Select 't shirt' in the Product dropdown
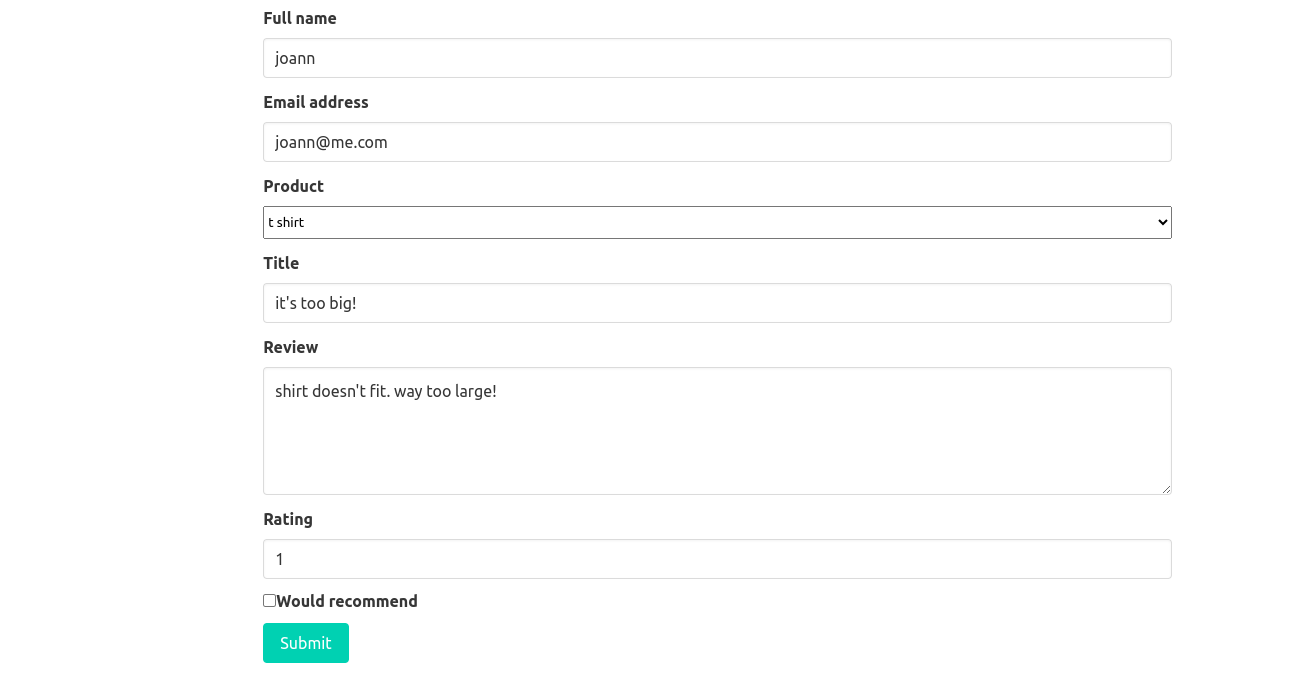This screenshot has height=684, width=1306. (717, 222)
